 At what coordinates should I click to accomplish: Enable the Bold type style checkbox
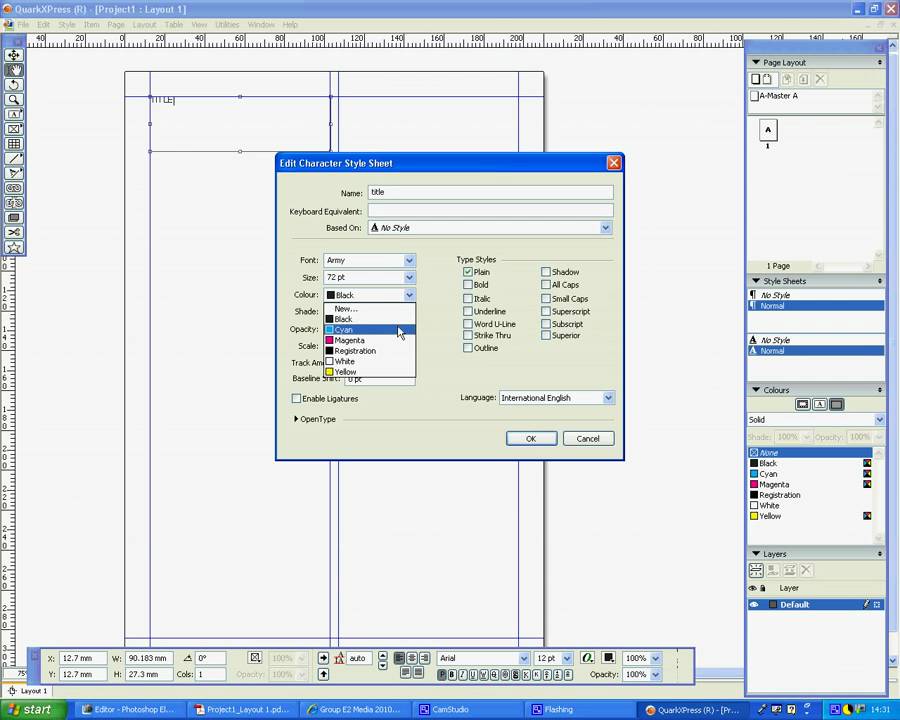[x=468, y=285]
